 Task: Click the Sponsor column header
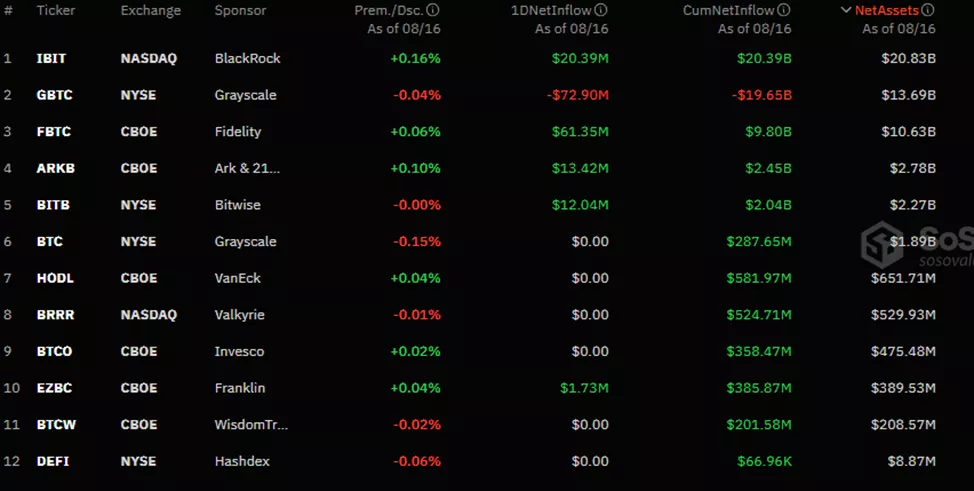240,10
